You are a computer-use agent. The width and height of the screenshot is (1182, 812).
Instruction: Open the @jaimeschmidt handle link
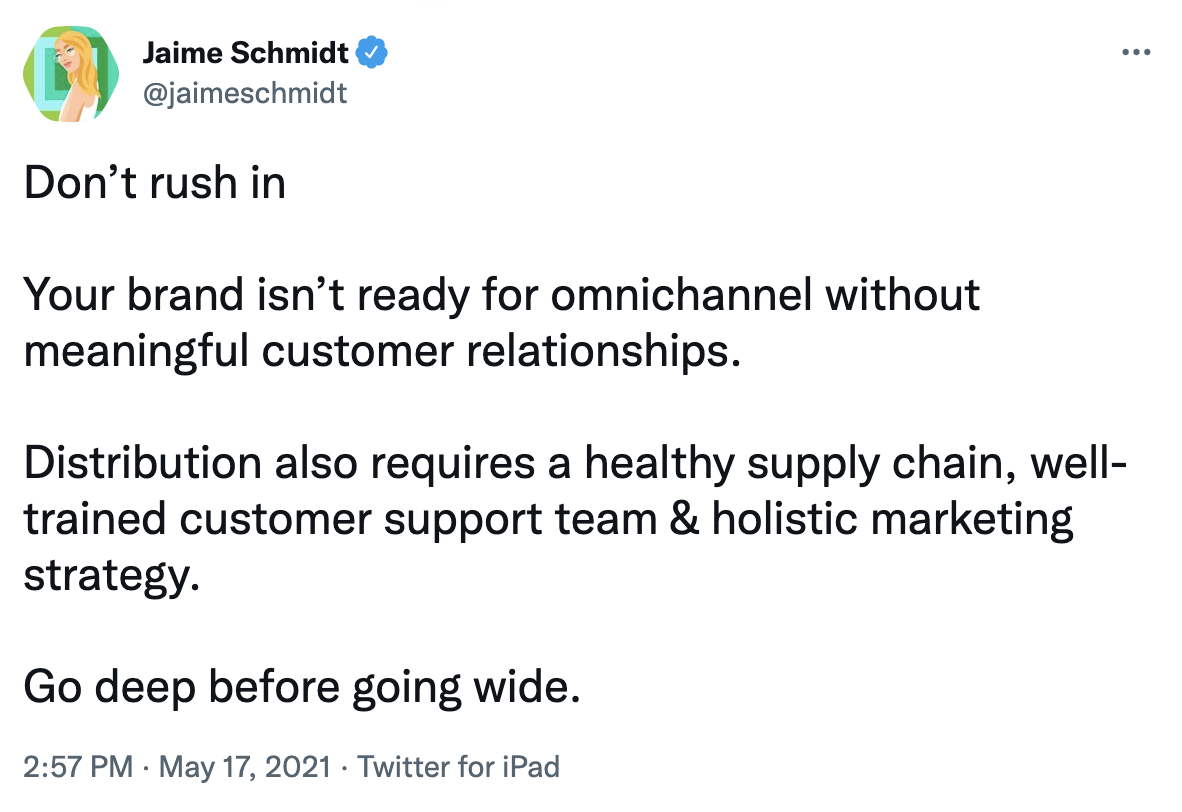(x=245, y=93)
